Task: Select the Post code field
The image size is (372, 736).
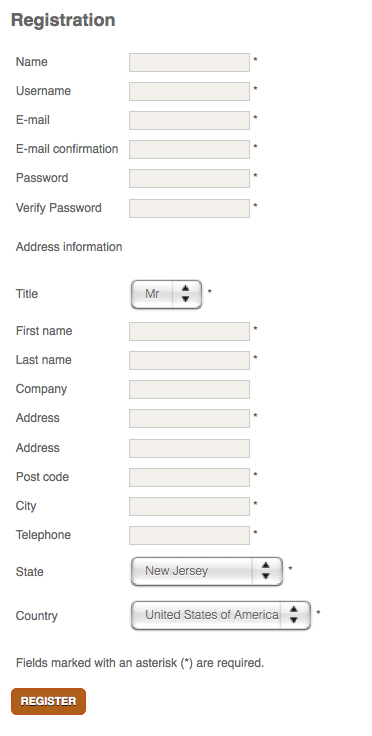Action: pos(189,477)
